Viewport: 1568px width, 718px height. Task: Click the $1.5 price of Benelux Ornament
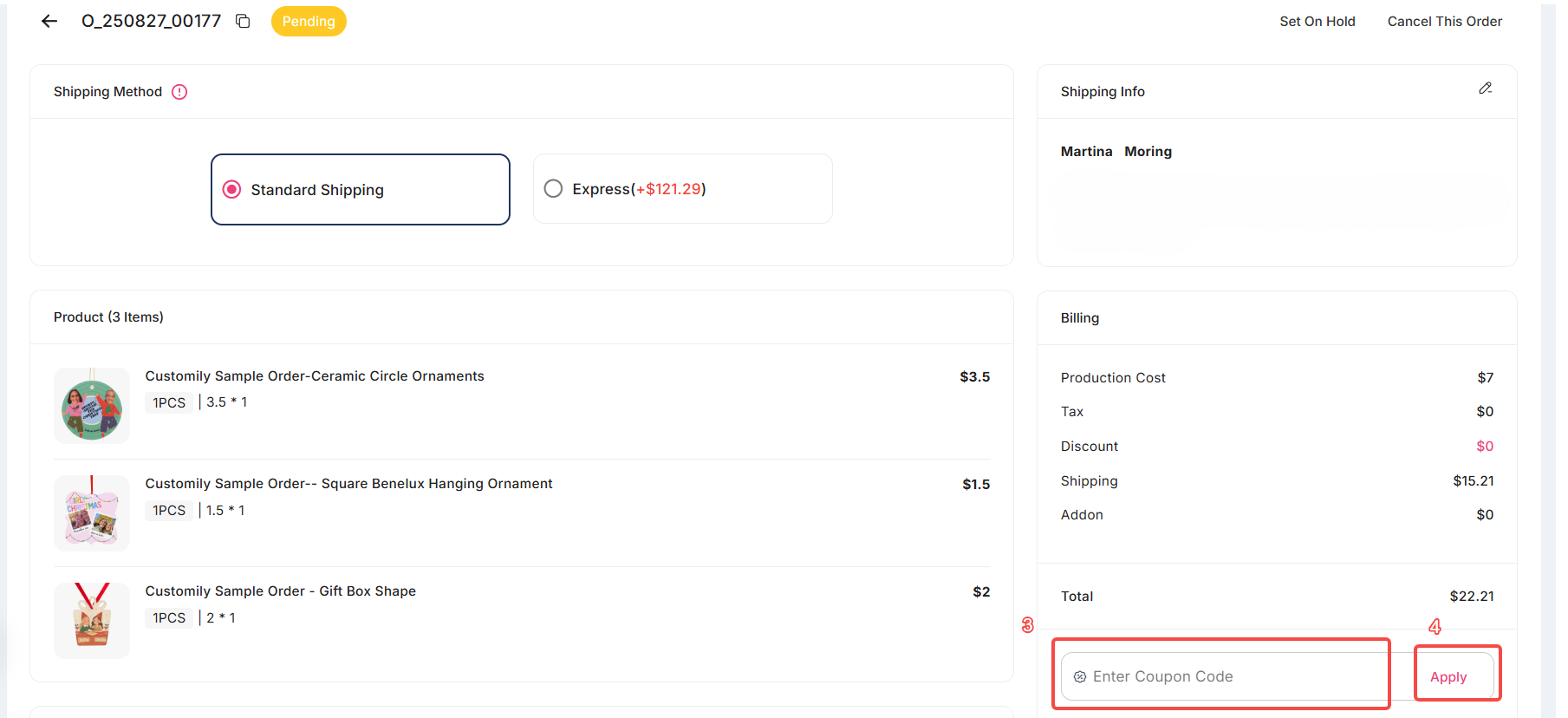point(976,485)
